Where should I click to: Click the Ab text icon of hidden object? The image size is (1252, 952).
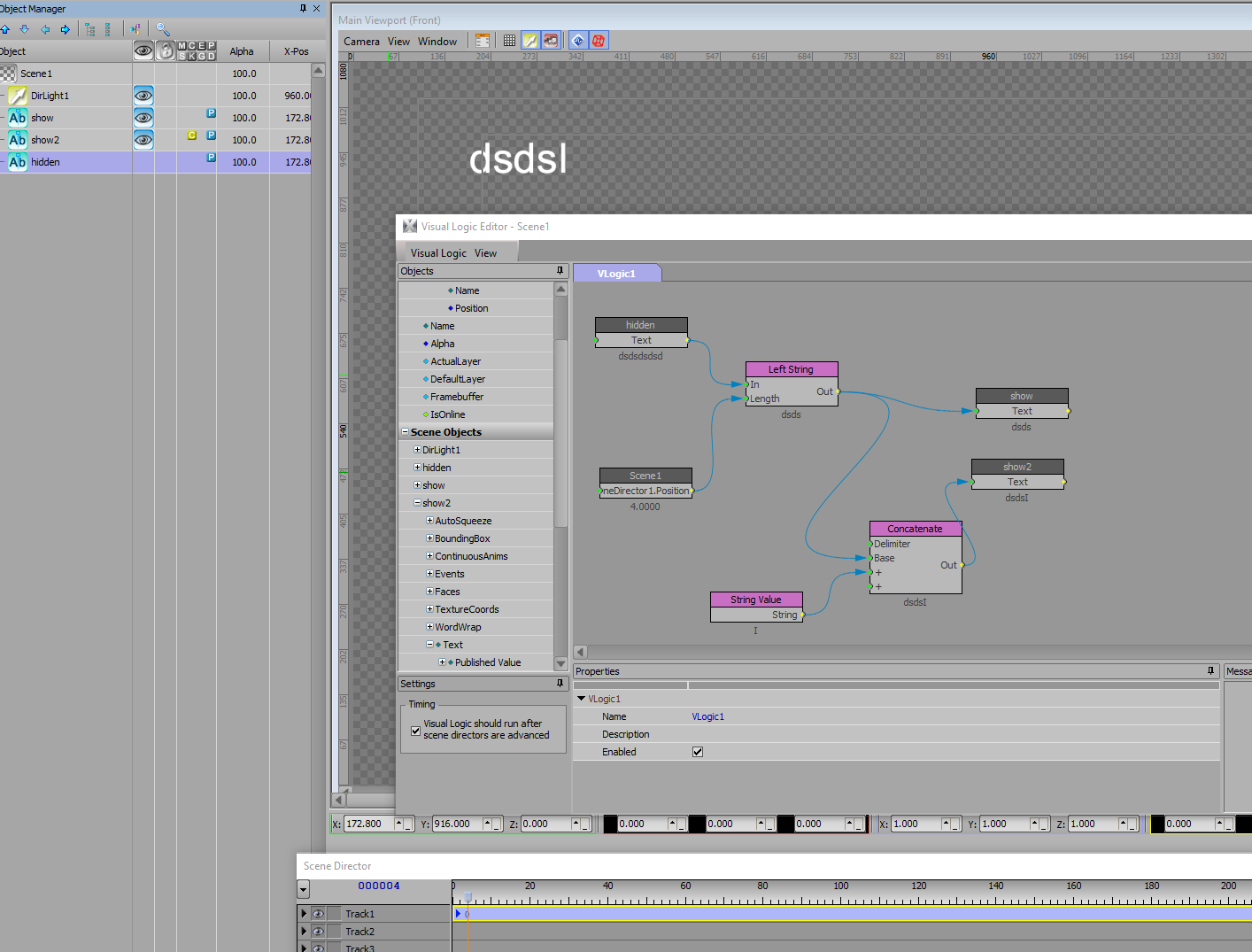pos(18,162)
